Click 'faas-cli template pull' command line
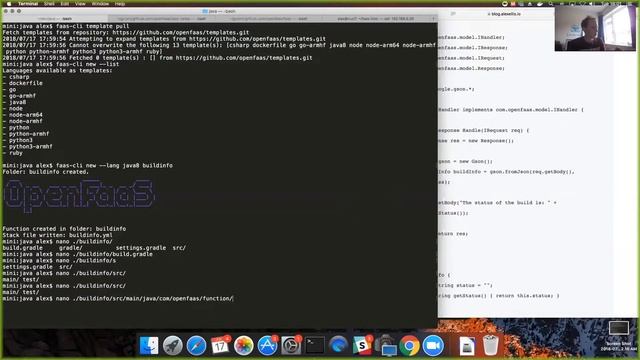The width and height of the screenshot is (640, 360). tap(66, 26)
